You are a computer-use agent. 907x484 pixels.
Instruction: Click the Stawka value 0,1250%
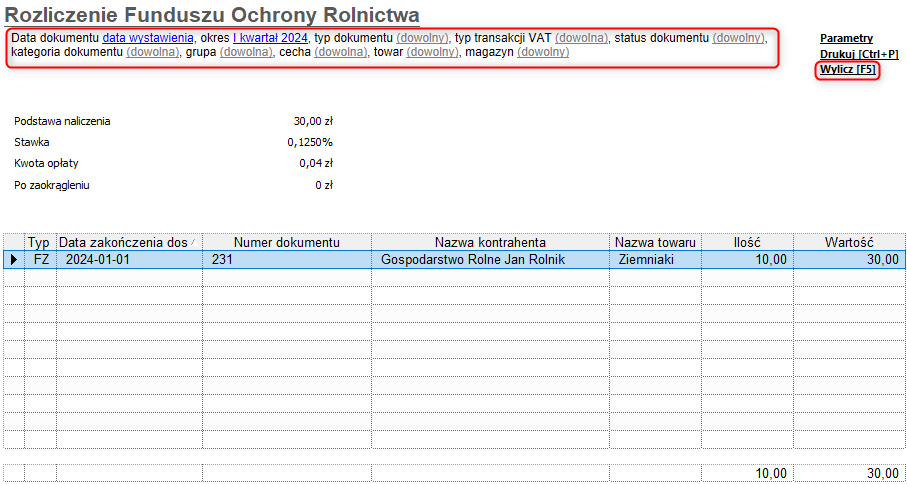click(310, 142)
